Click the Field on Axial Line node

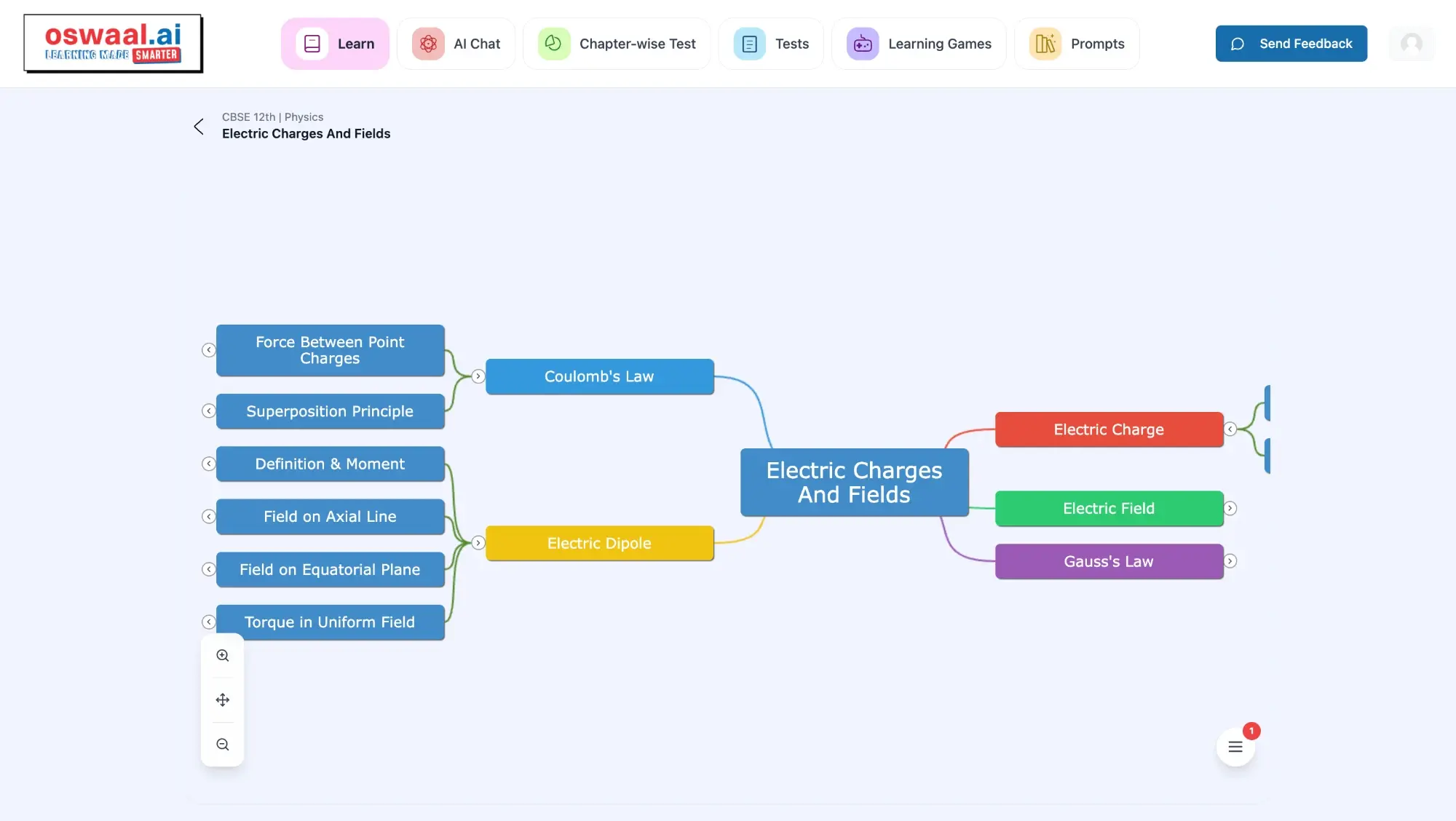click(x=331, y=517)
